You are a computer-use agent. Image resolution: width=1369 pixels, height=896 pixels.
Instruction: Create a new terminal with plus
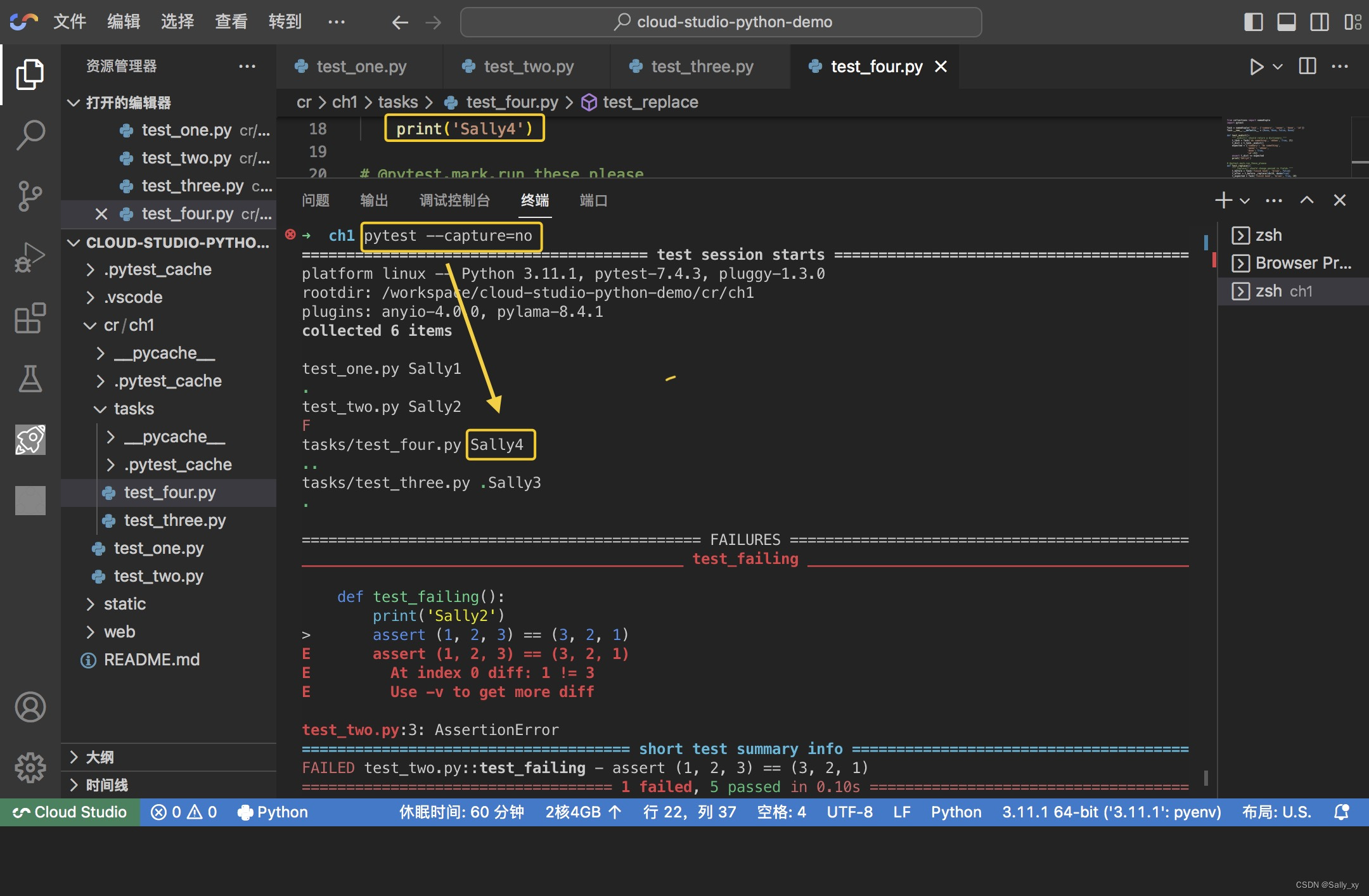[1223, 200]
